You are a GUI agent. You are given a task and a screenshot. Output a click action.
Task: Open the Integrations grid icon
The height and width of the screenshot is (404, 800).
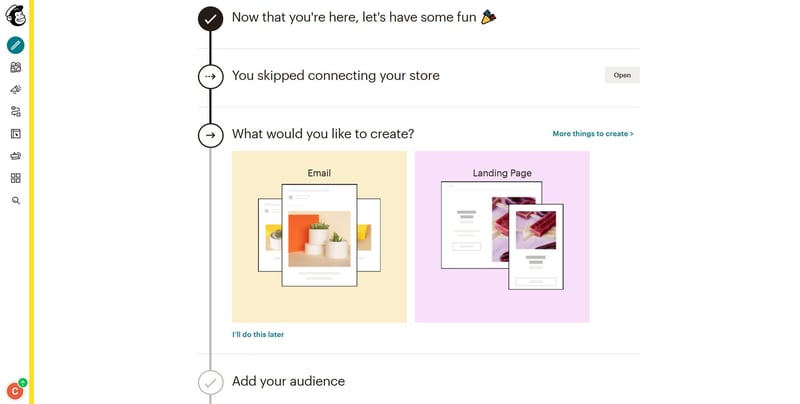(x=15, y=178)
